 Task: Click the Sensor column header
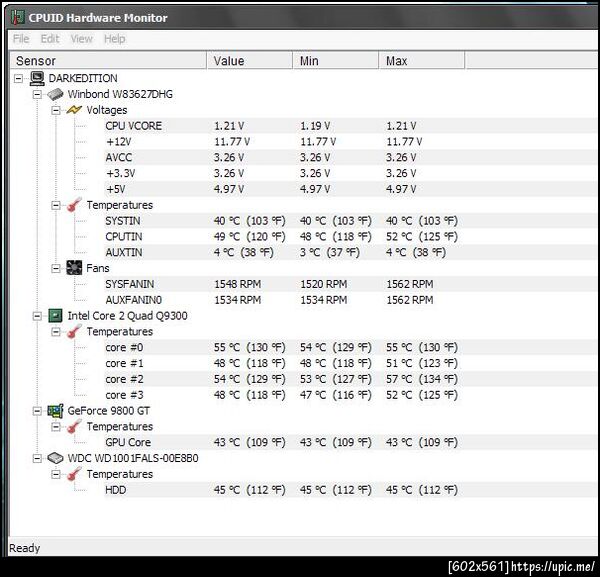point(108,61)
